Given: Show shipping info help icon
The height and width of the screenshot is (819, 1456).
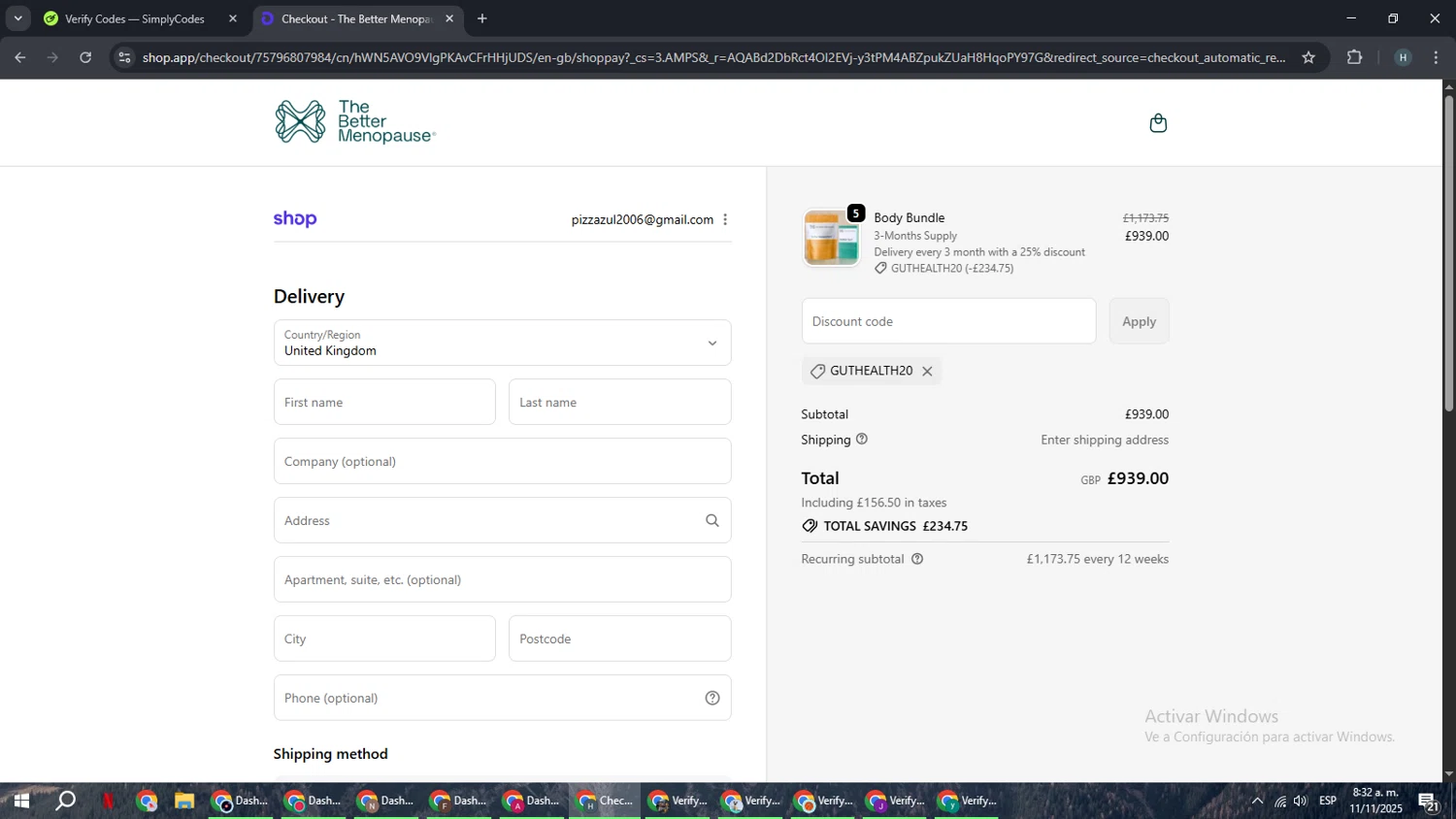Looking at the screenshot, I should pos(862,439).
